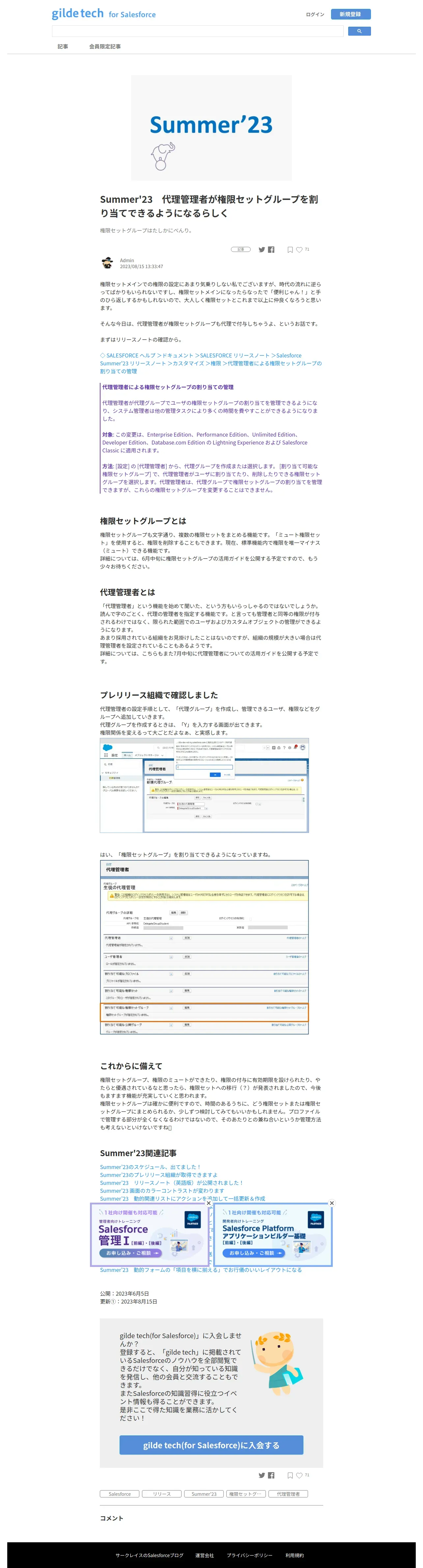423x1568 pixels.
Task: Bookmark the article with bottom bookmark icon
Action: (290, 1475)
